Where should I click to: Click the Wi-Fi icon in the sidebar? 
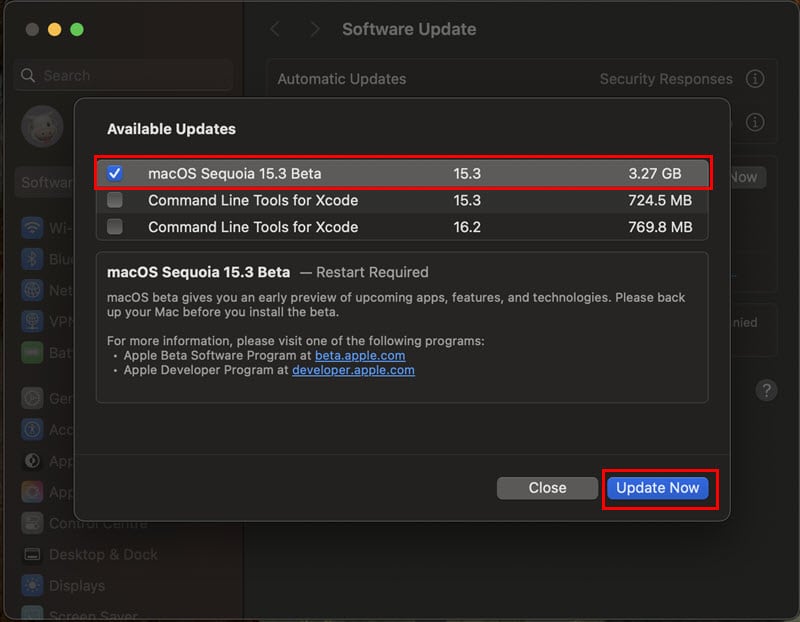click(32, 227)
